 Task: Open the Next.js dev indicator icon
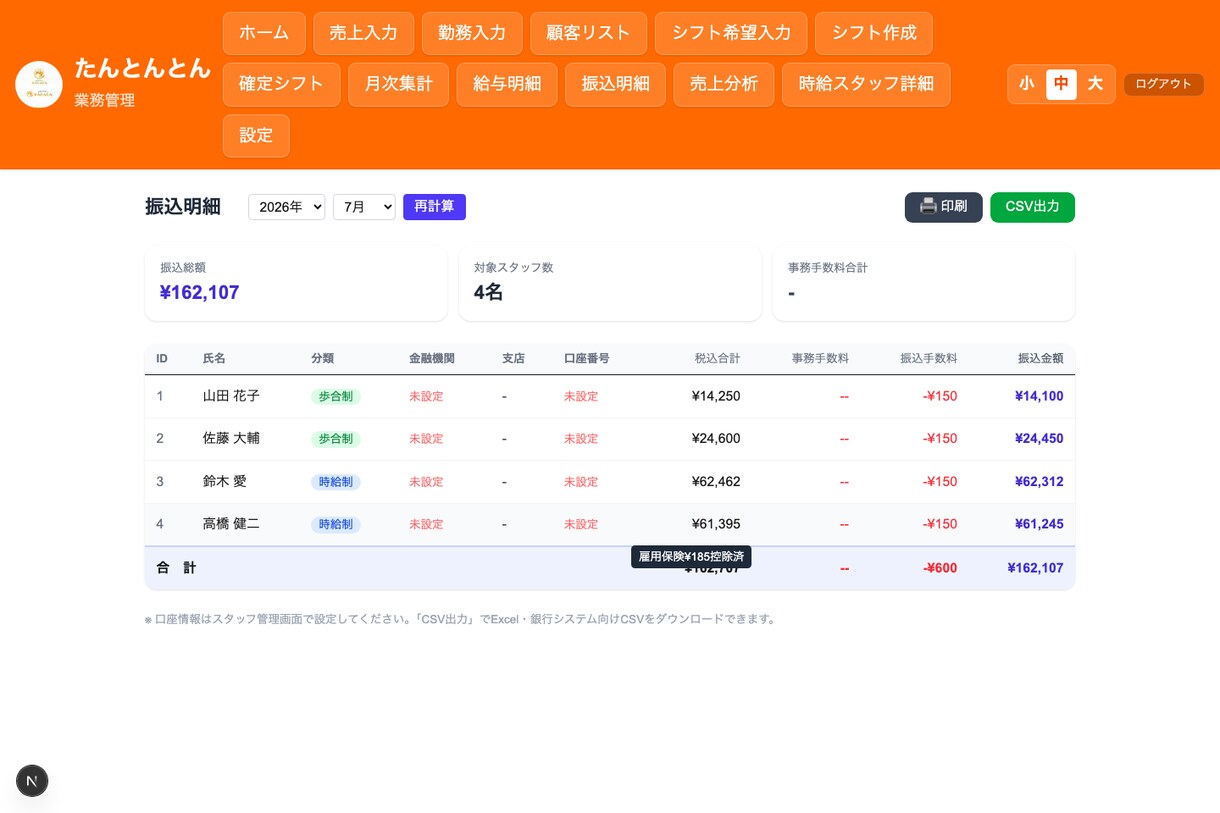(32, 781)
